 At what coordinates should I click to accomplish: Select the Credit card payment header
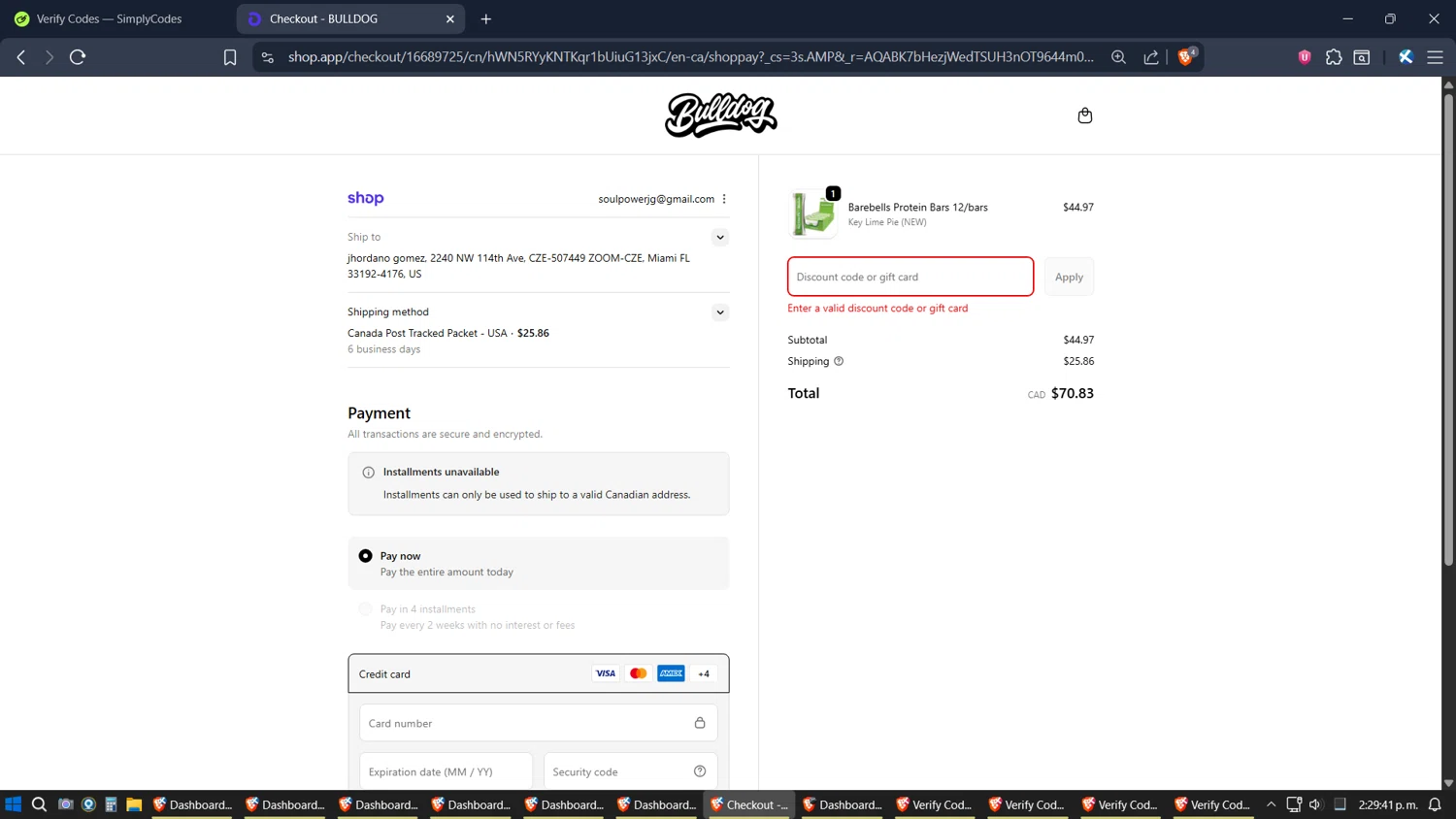(539, 673)
